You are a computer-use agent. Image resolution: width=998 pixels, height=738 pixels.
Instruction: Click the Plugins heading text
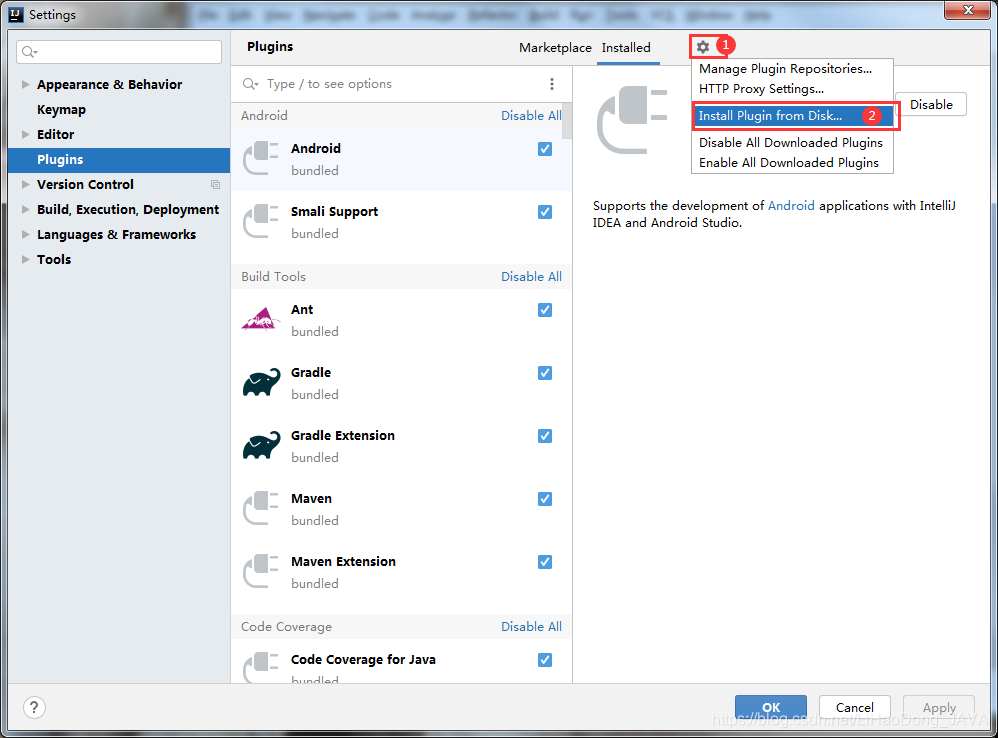point(270,46)
